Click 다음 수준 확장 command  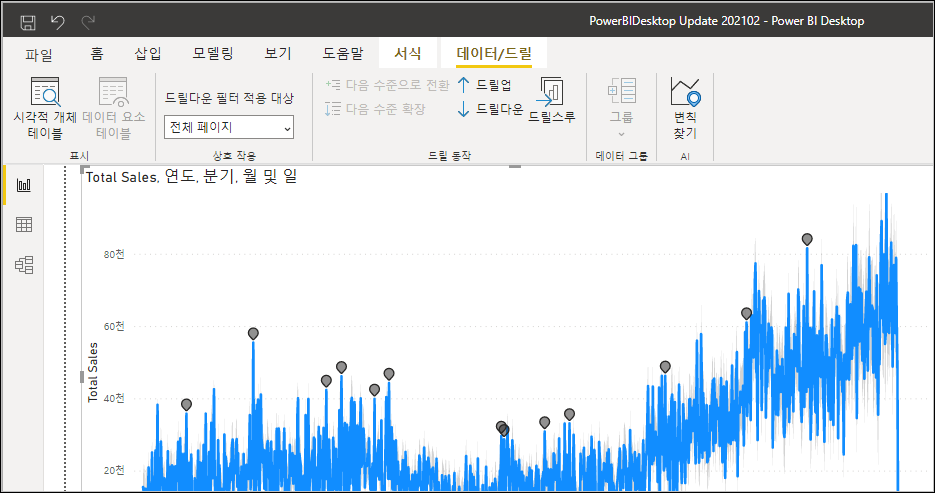coord(375,109)
